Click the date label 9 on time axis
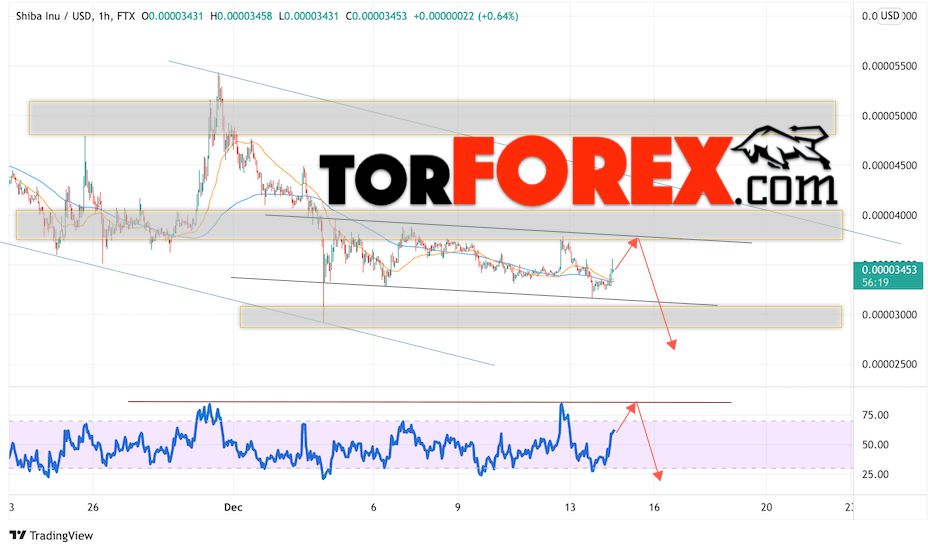Screen dimensions: 936x551 click(x=458, y=507)
